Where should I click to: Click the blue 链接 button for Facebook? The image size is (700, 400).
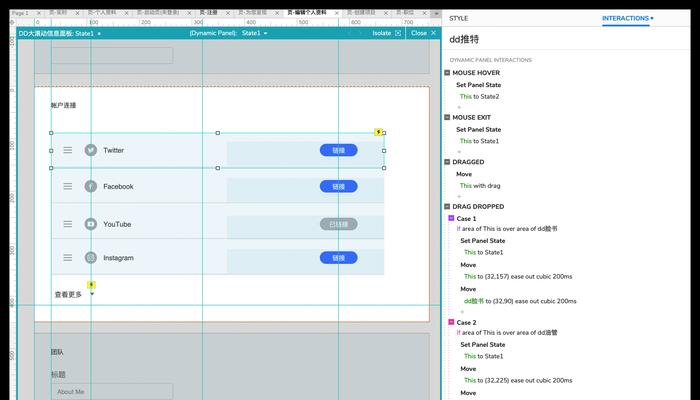(338, 186)
